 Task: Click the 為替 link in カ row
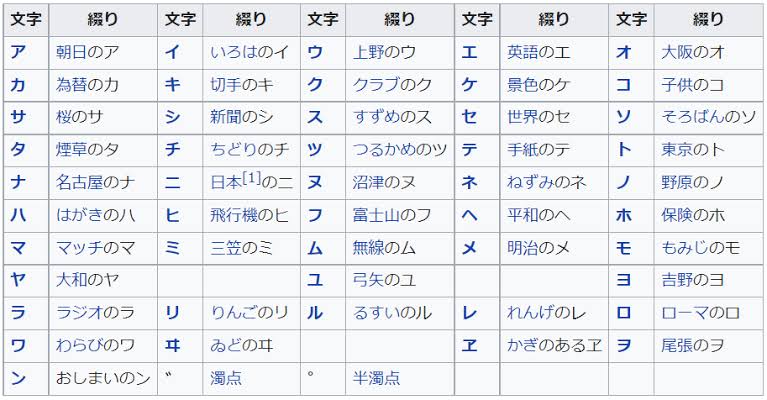72,85
